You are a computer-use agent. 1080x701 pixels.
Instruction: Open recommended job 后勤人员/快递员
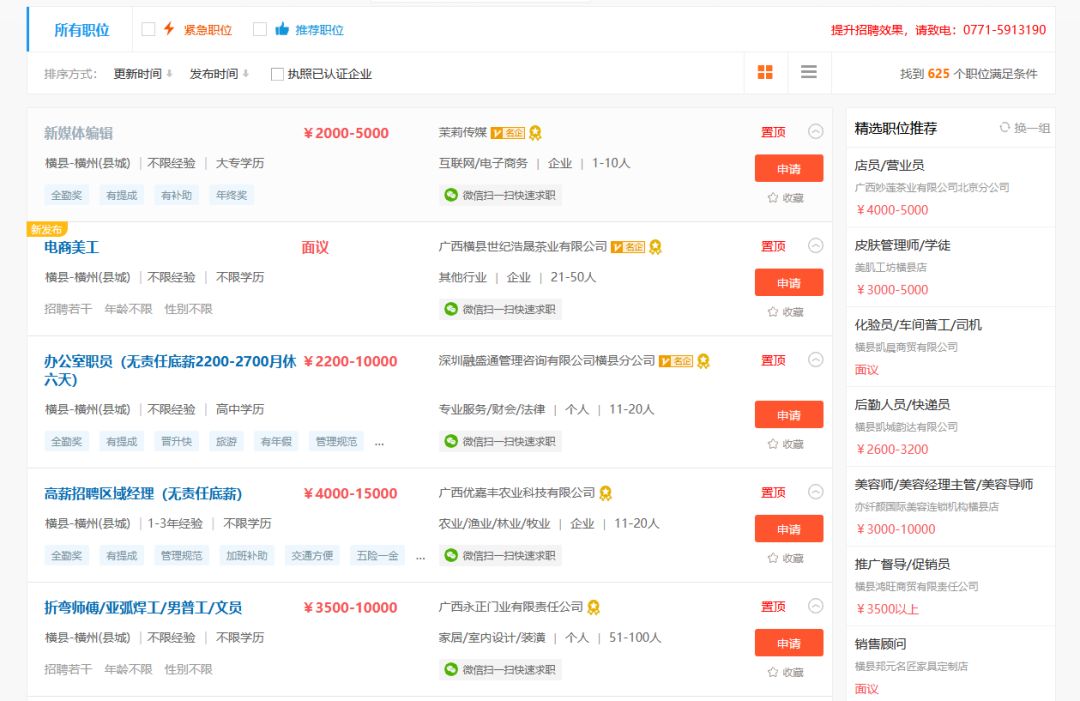[x=902, y=405]
